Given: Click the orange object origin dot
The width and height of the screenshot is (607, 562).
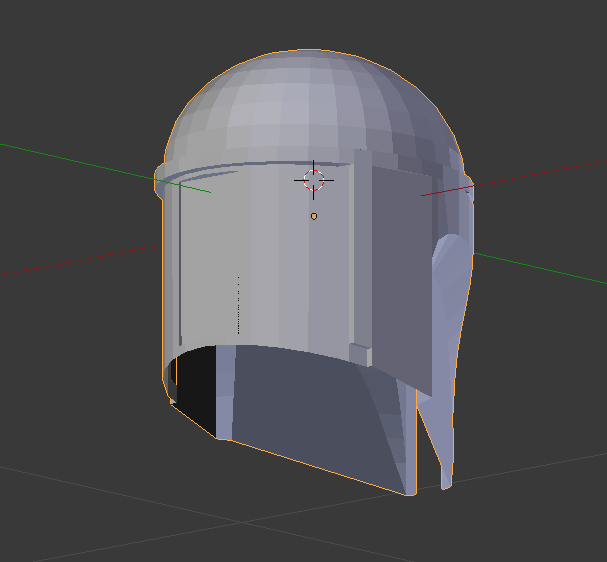Looking at the screenshot, I should pyautogui.click(x=314, y=216).
